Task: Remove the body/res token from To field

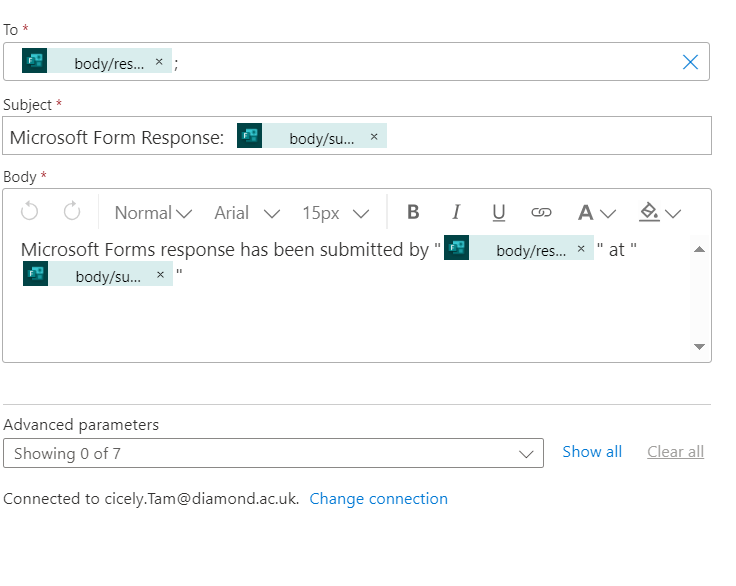Action: (159, 62)
